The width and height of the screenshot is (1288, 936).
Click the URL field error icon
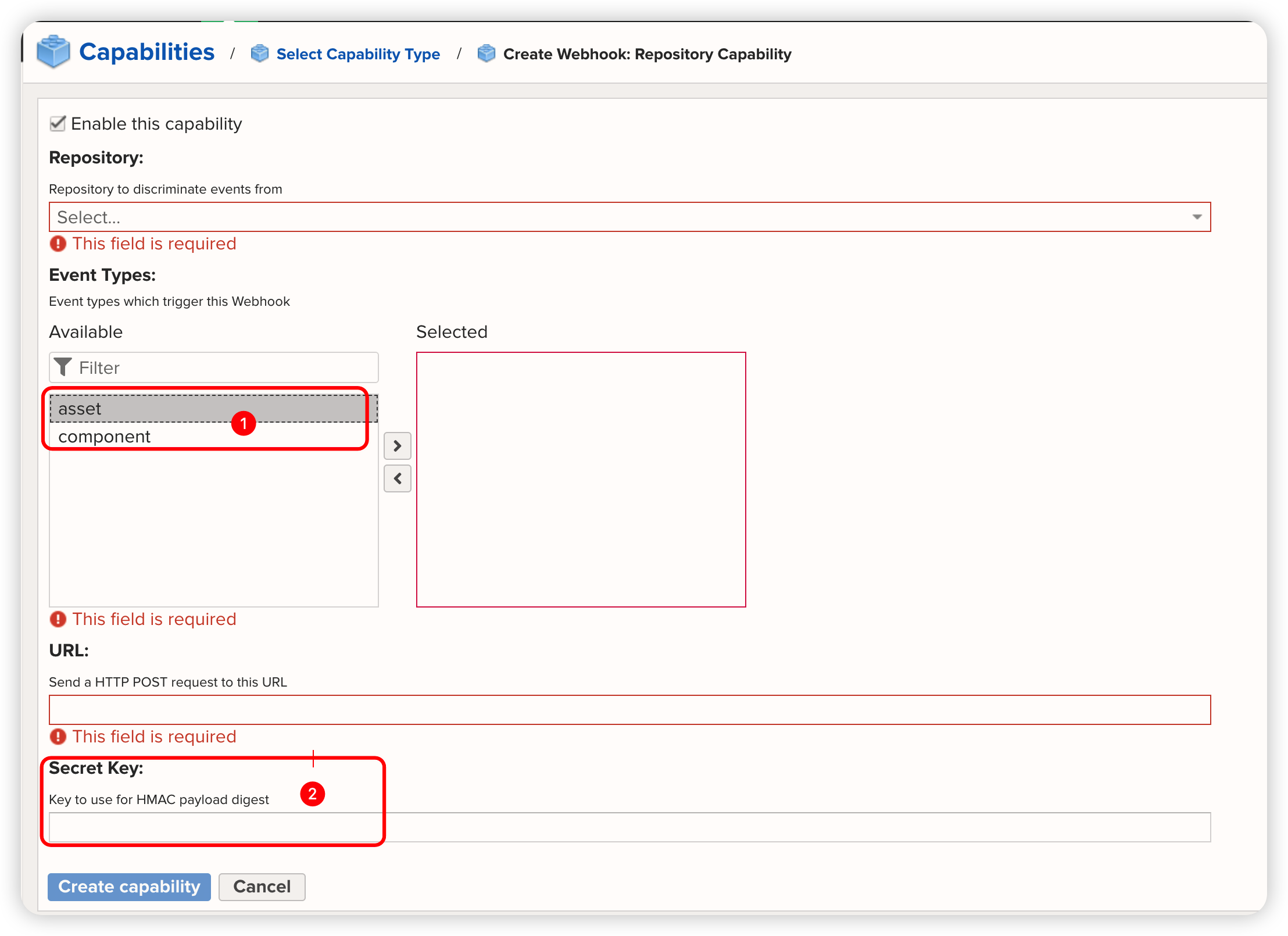tap(58, 737)
